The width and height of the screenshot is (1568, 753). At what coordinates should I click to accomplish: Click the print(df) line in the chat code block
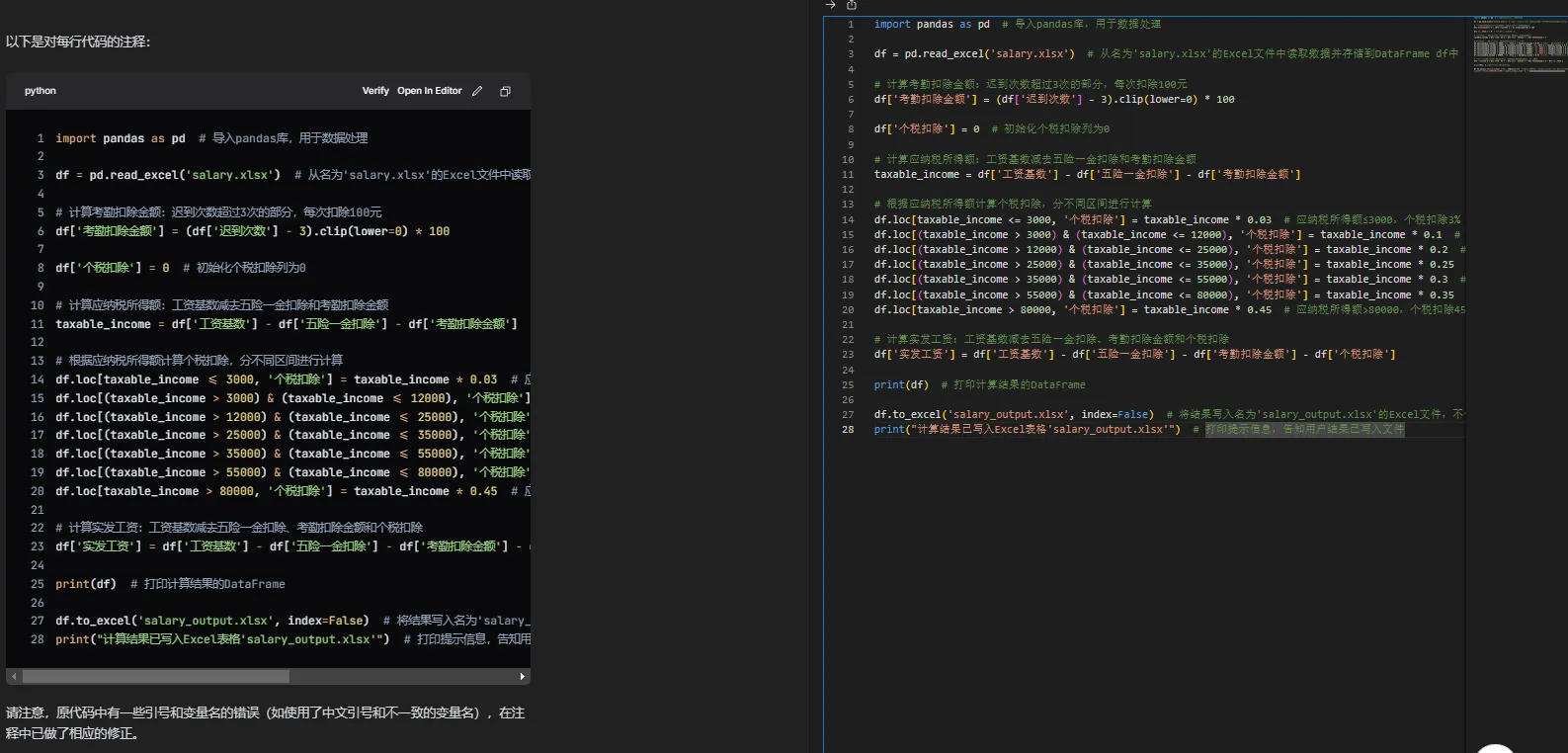point(86,584)
